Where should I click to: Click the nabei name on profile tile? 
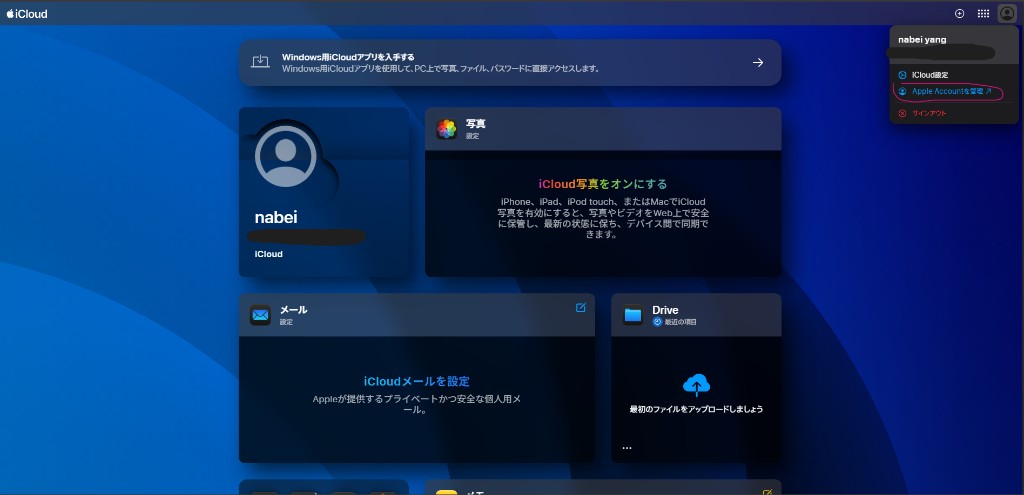click(276, 217)
